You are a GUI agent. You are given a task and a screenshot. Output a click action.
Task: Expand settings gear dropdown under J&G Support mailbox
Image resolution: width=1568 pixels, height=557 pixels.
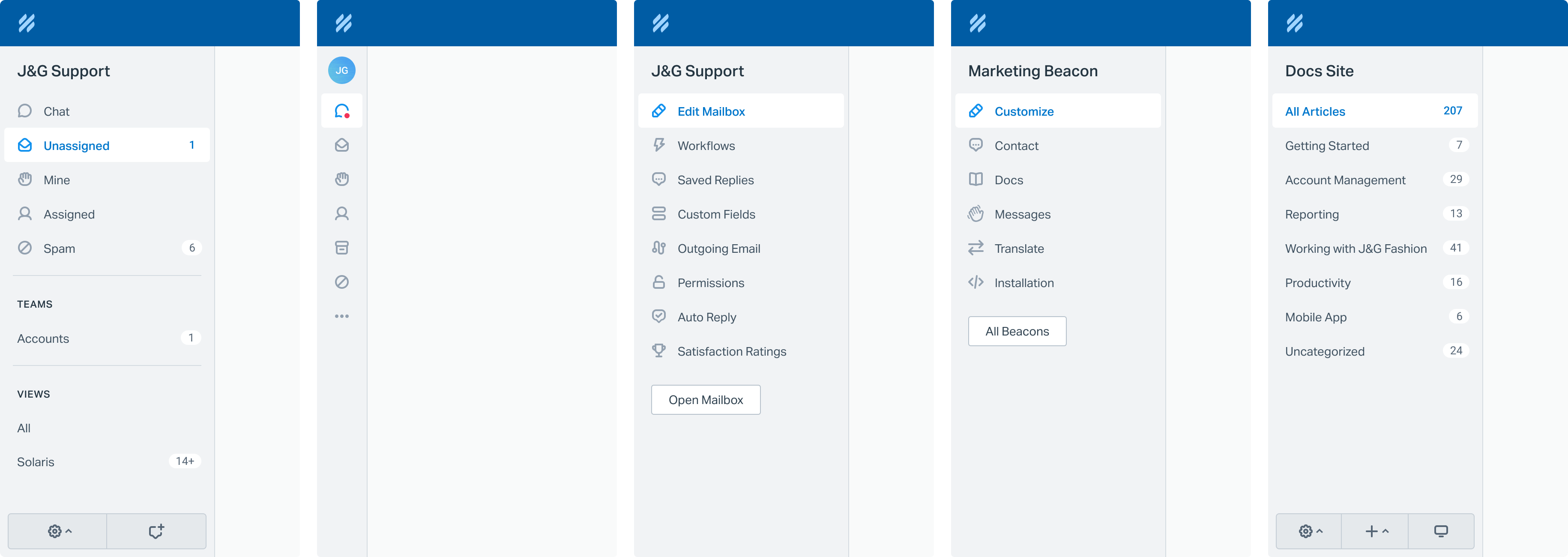pyautogui.click(x=58, y=531)
